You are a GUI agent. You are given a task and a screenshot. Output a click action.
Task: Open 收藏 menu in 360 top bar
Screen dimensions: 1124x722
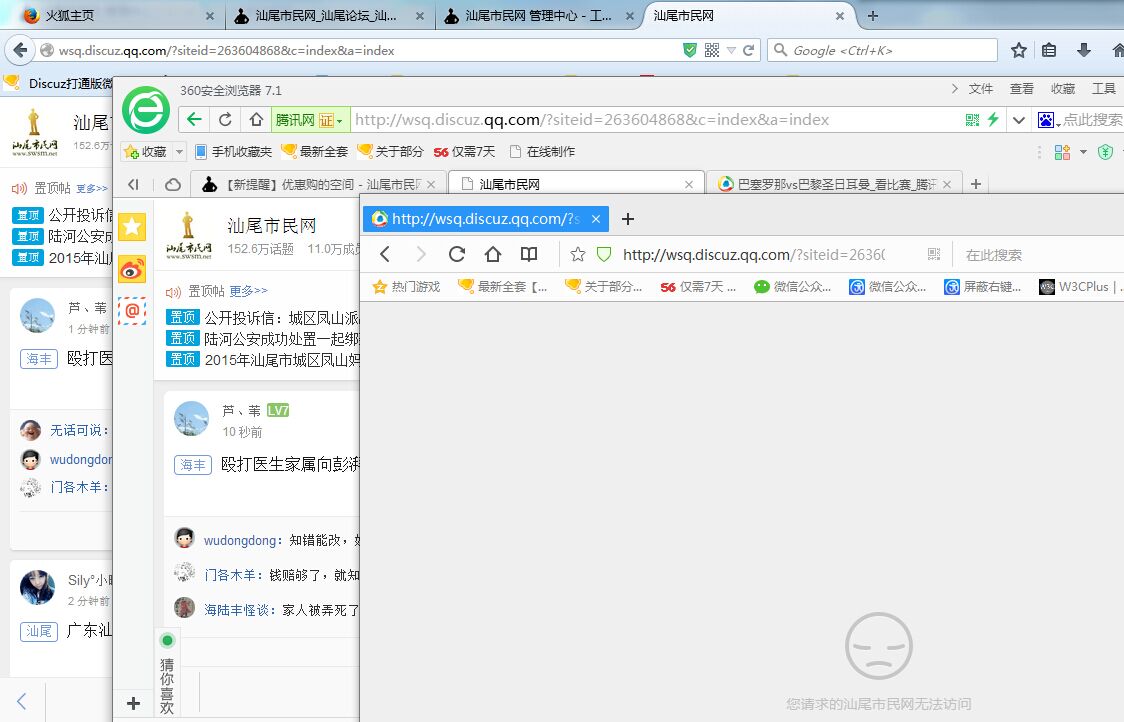point(1062,89)
